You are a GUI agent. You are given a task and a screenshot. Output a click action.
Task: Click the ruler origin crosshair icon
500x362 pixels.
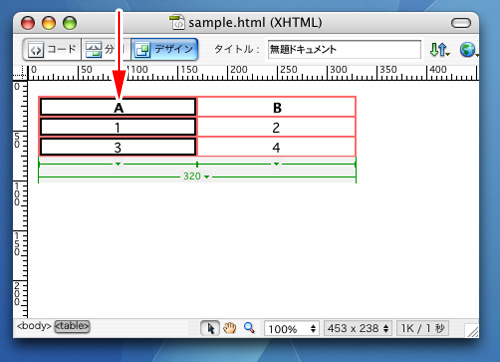pos(21,73)
